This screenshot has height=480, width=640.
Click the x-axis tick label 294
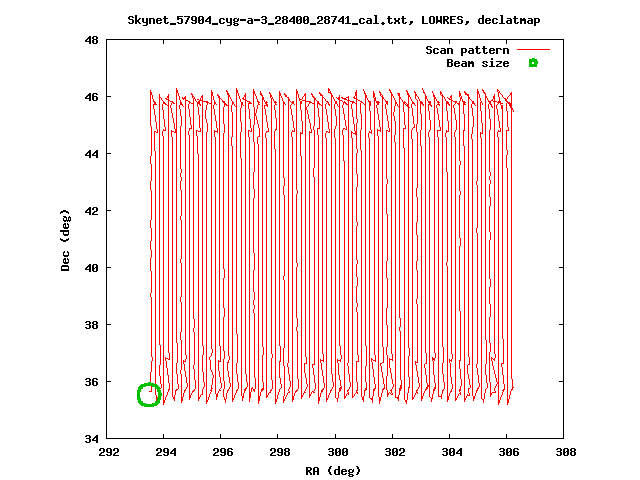(166, 452)
